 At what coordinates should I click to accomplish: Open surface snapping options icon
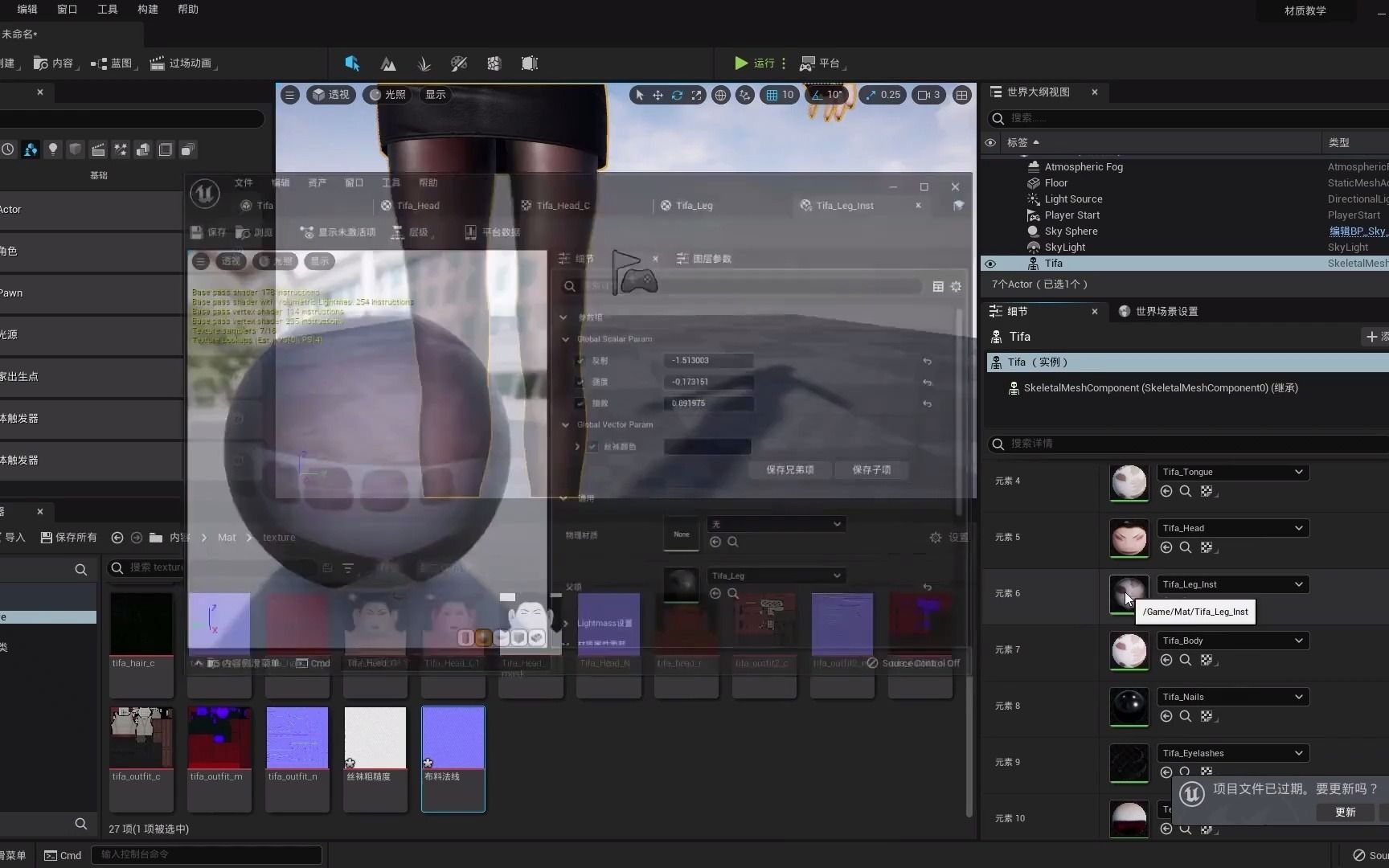tap(745, 95)
